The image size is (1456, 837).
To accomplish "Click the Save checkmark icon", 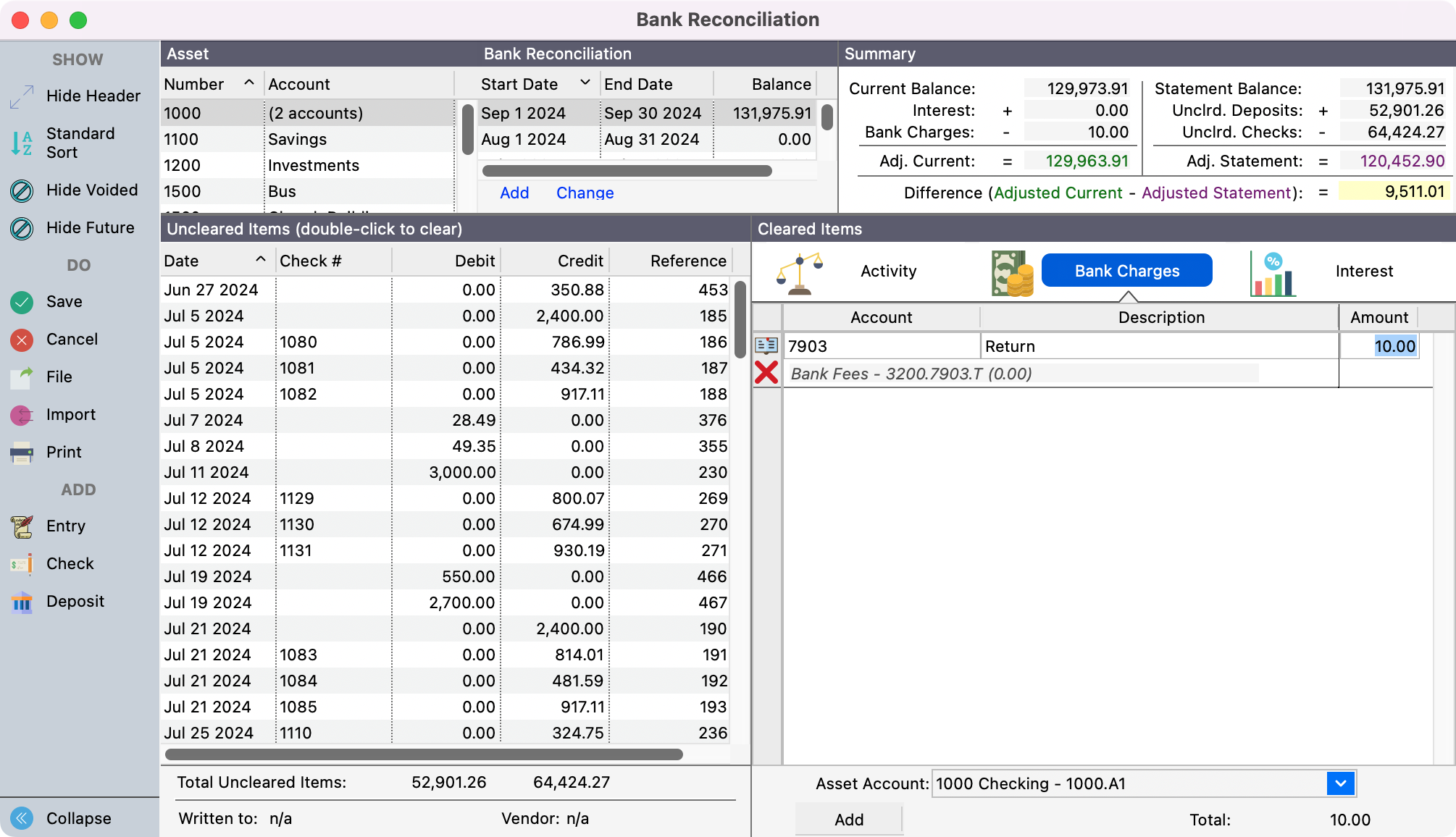I will [22, 302].
